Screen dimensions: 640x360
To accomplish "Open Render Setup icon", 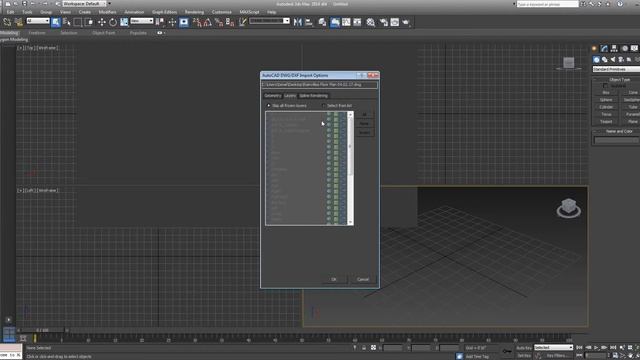I will [x=384, y=22].
